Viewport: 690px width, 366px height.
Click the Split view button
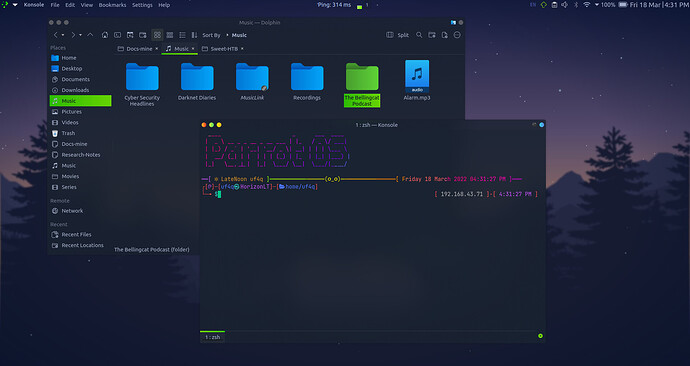(x=398, y=35)
